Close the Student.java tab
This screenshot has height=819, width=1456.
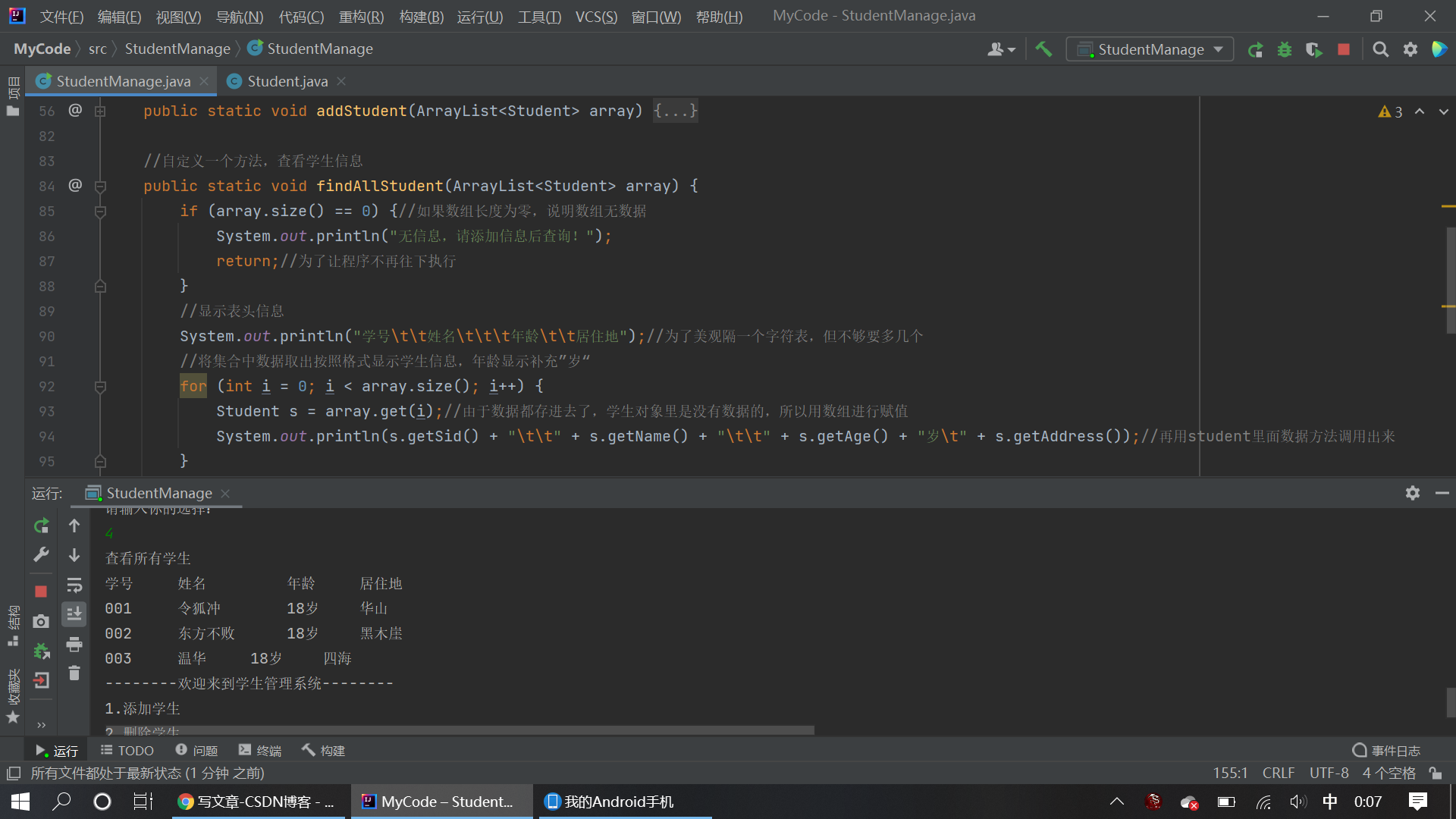[341, 81]
